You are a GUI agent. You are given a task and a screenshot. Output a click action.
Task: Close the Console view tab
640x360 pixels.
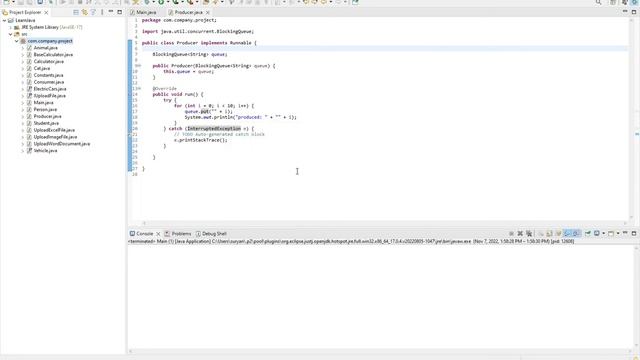click(x=158, y=234)
